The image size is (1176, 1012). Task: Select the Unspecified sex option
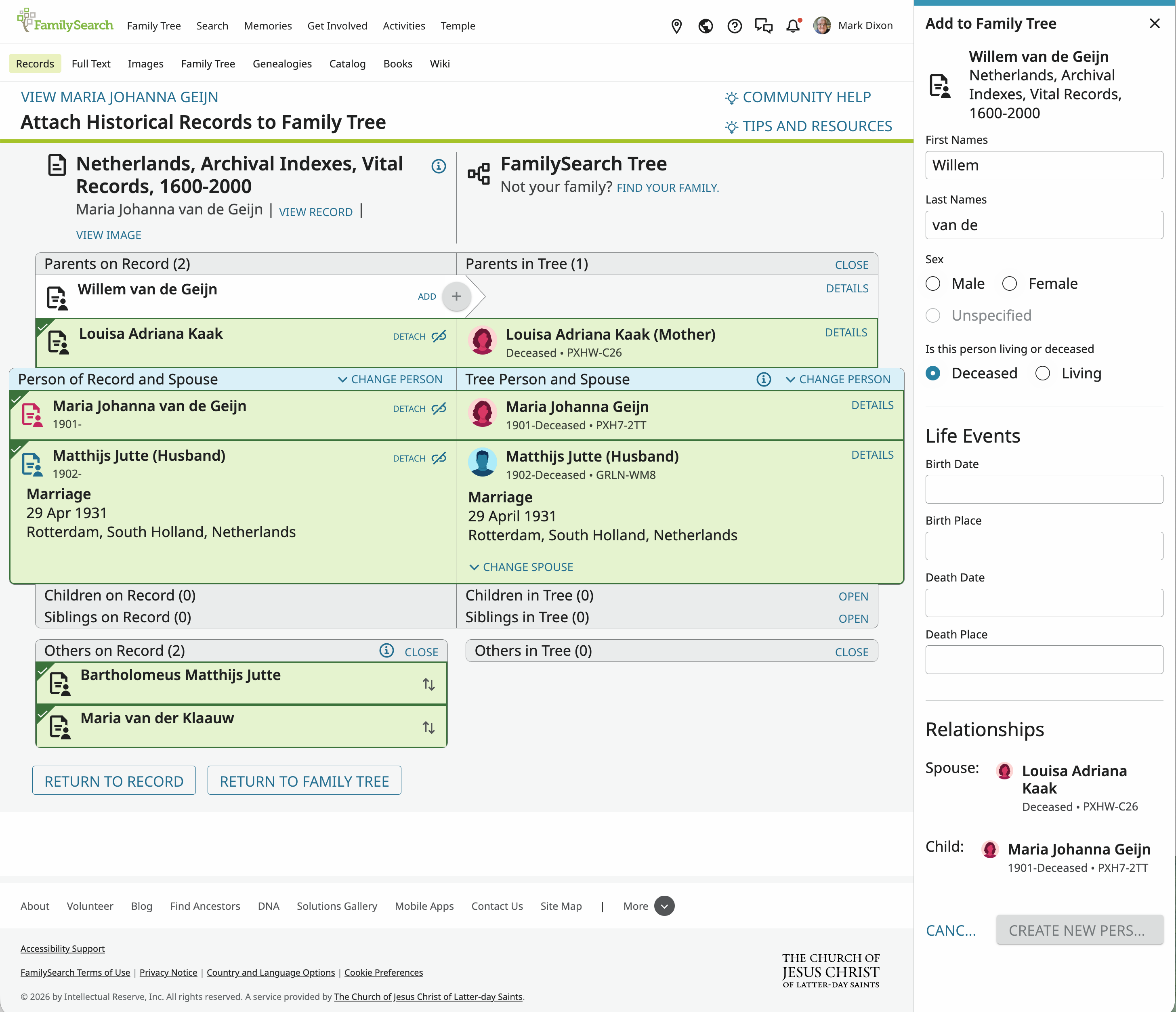pyautogui.click(x=933, y=315)
